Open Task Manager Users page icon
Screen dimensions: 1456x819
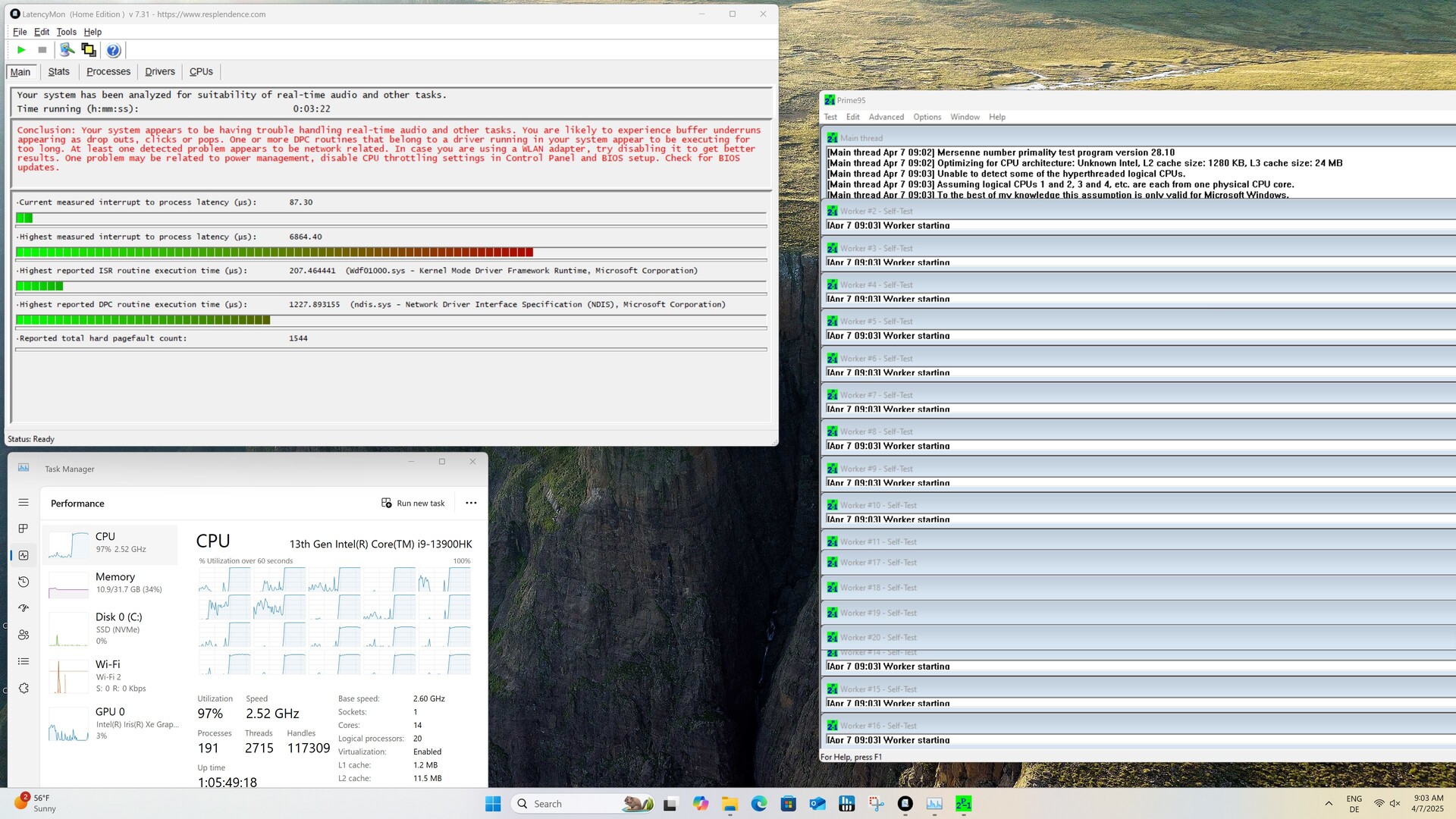click(x=24, y=635)
